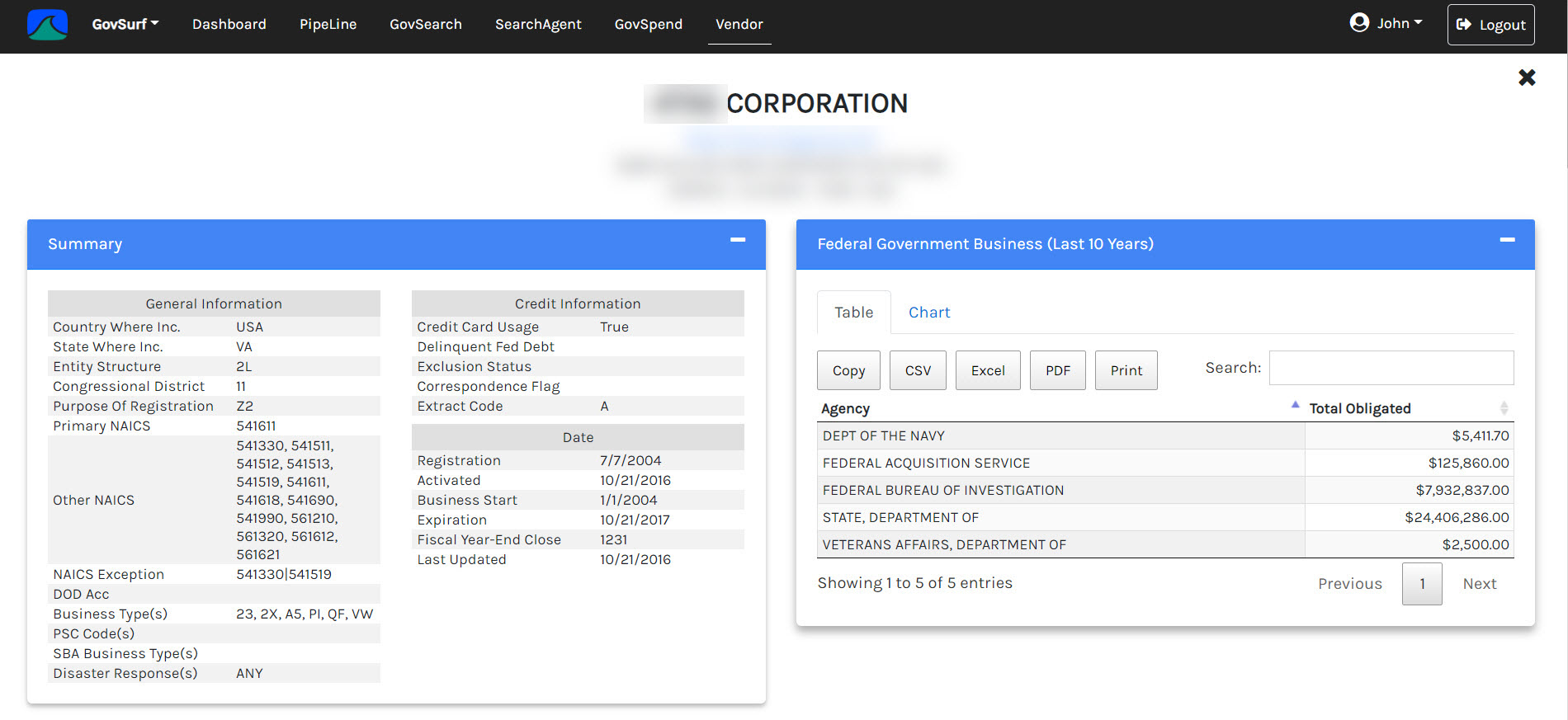Switch to the Chart tab
Image resolution: width=1568 pixels, height=720 pixels.
pos(929,313)
